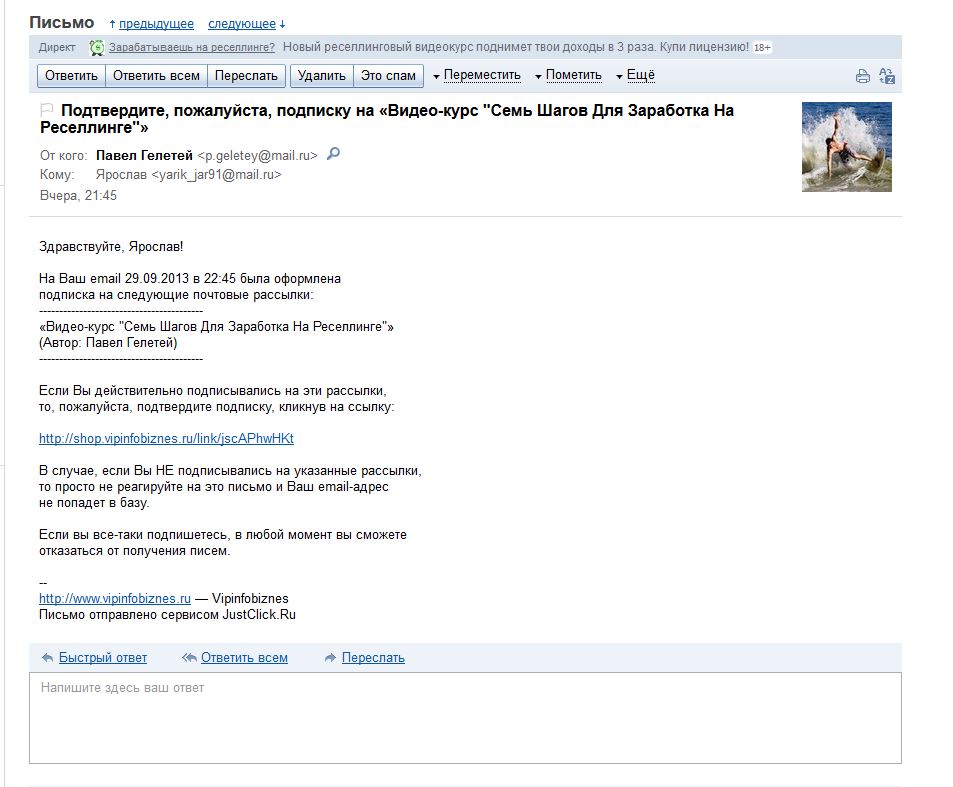
Task: Click the quick reply arrow icon
Action: click(x=47, y=658)
